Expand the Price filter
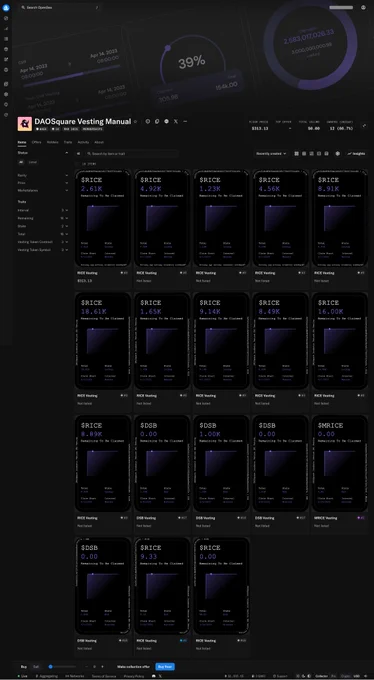This screenshot has width=374, height=680. (43, 183)
